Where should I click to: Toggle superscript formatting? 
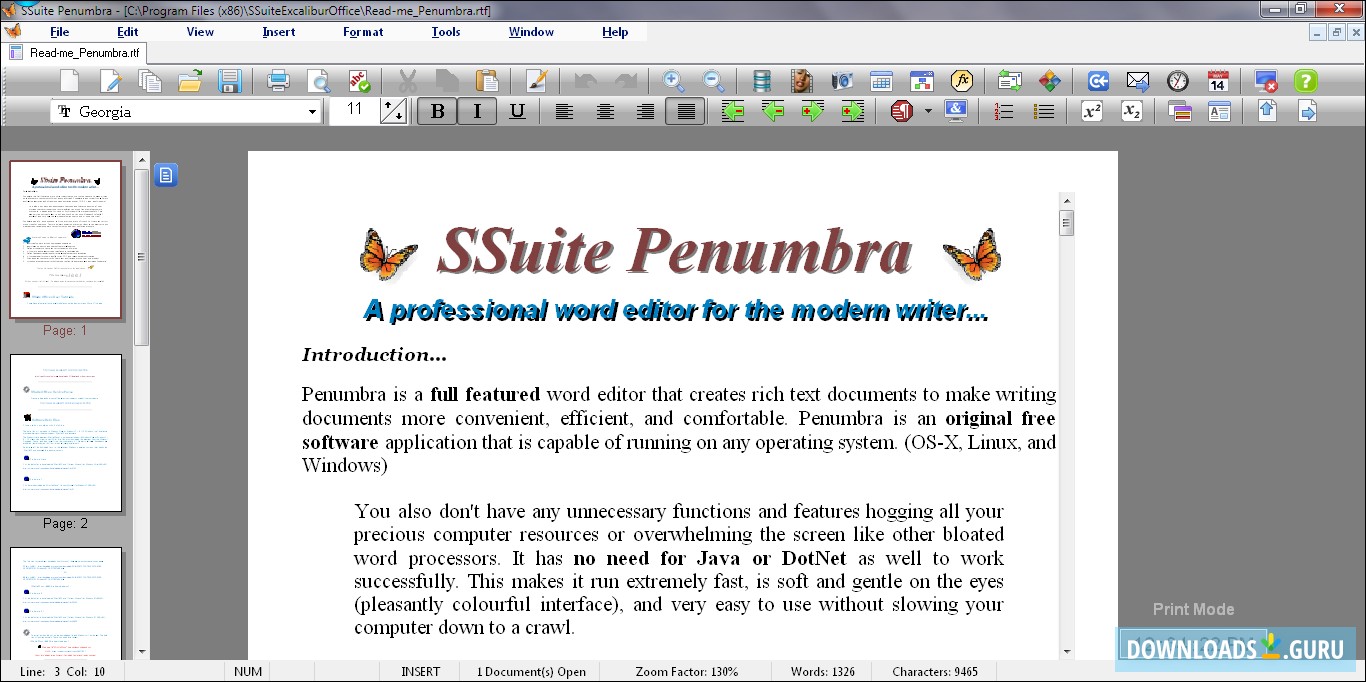pos(1089,111)
